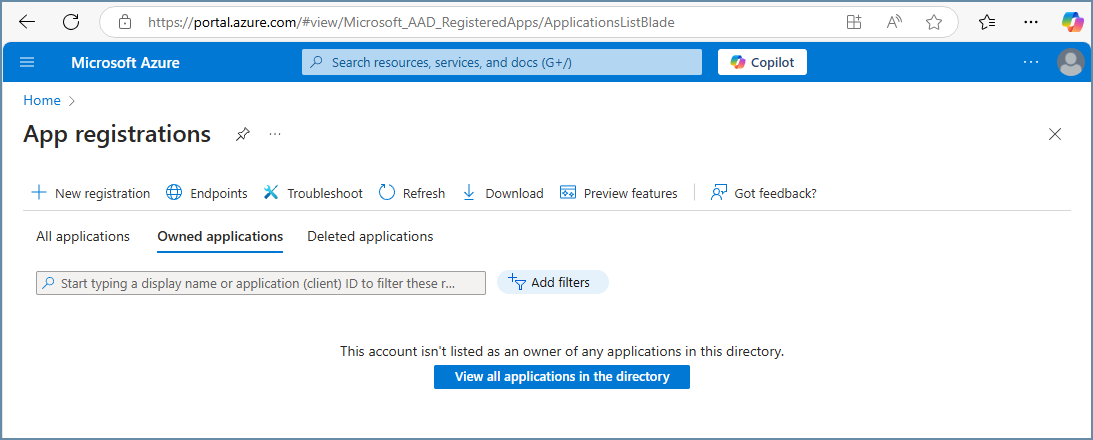Pin the App registrations blade

click(x=242, y=134)
